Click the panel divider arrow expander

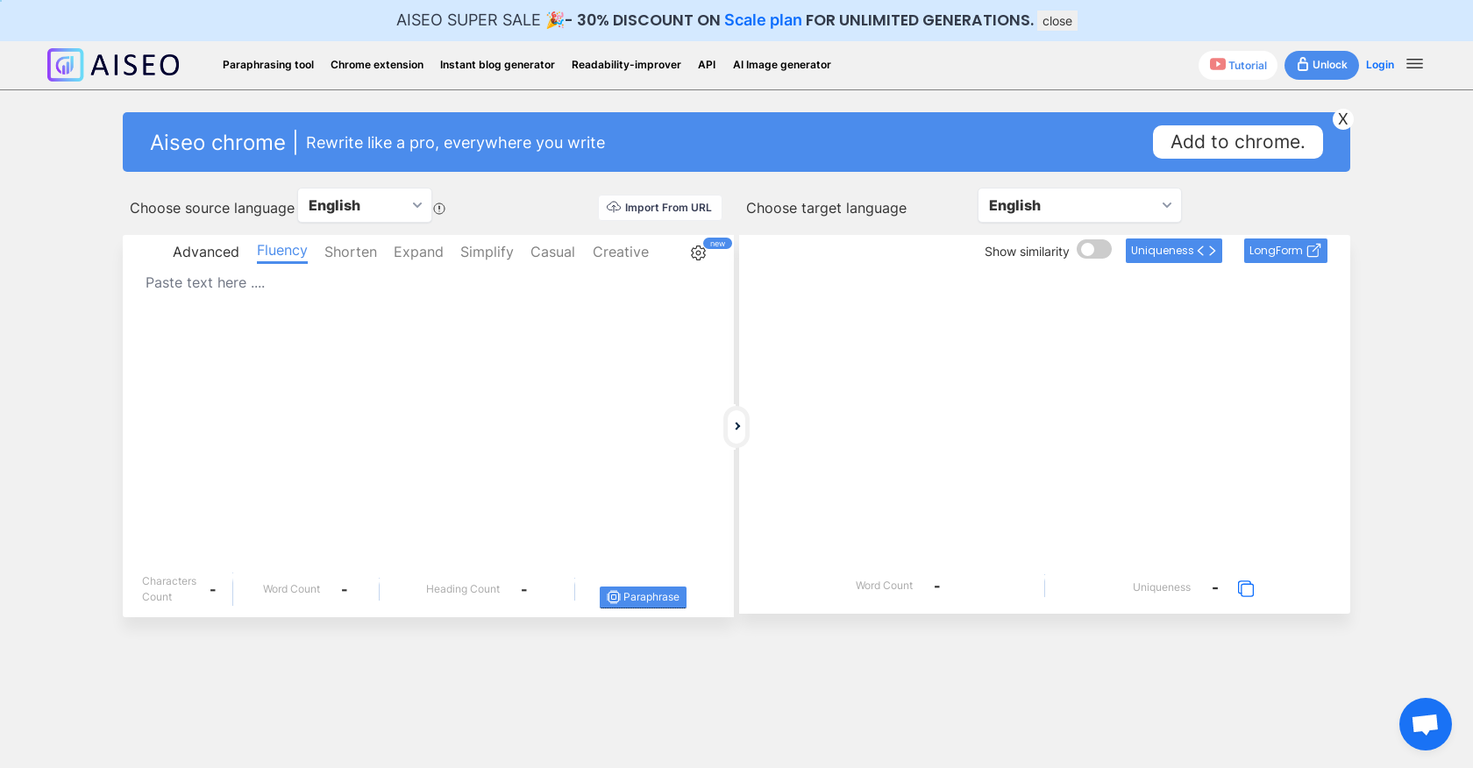(737, 427)
